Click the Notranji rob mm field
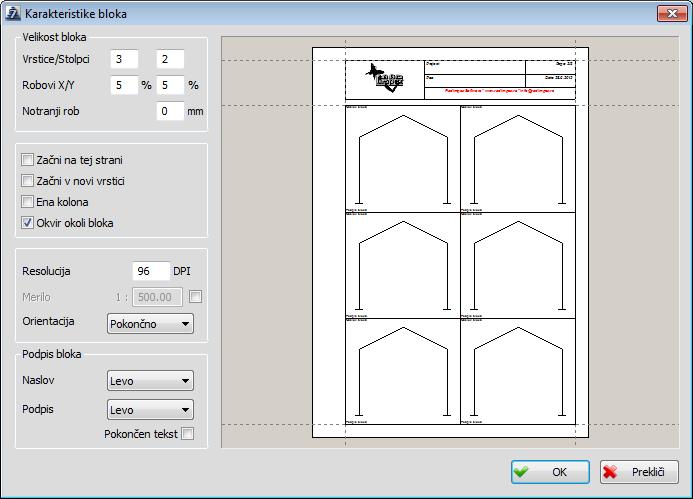This screenshot has width=693, height=499. pyautogui.click(x=170, y=111)
